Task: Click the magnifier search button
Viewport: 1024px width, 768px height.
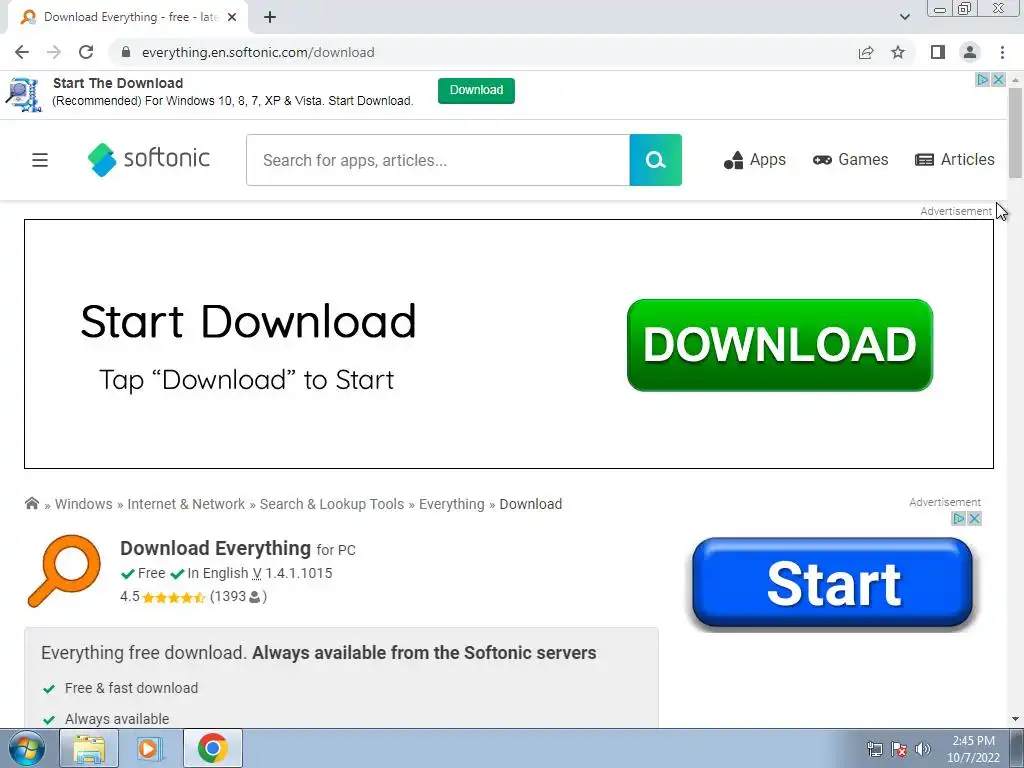Action: [656, 160]
